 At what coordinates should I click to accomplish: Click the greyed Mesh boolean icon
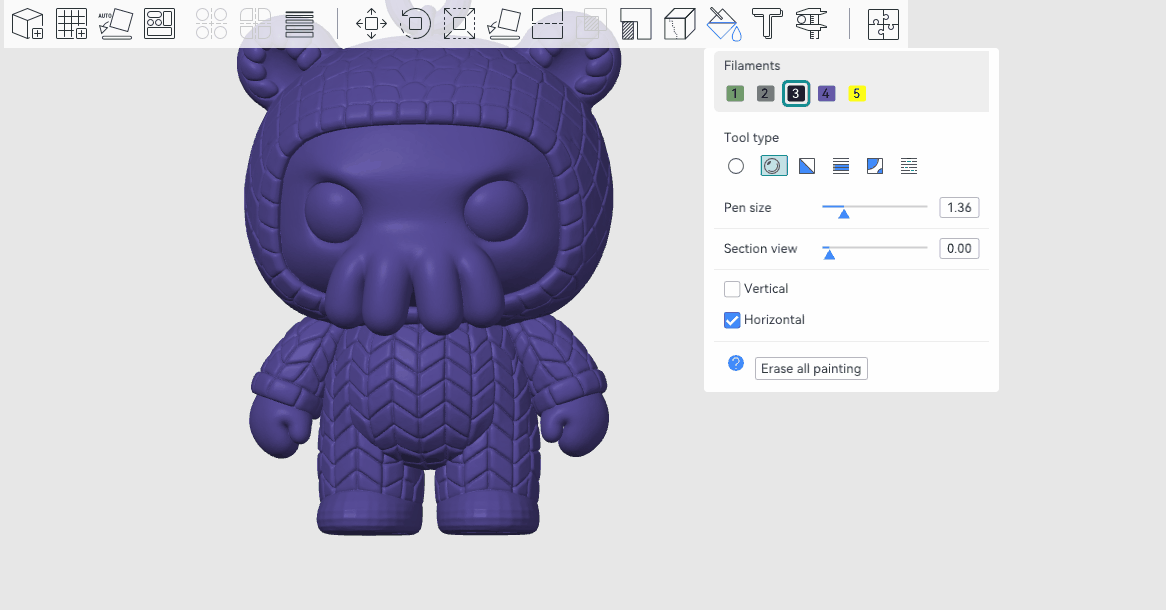(592, 24)
